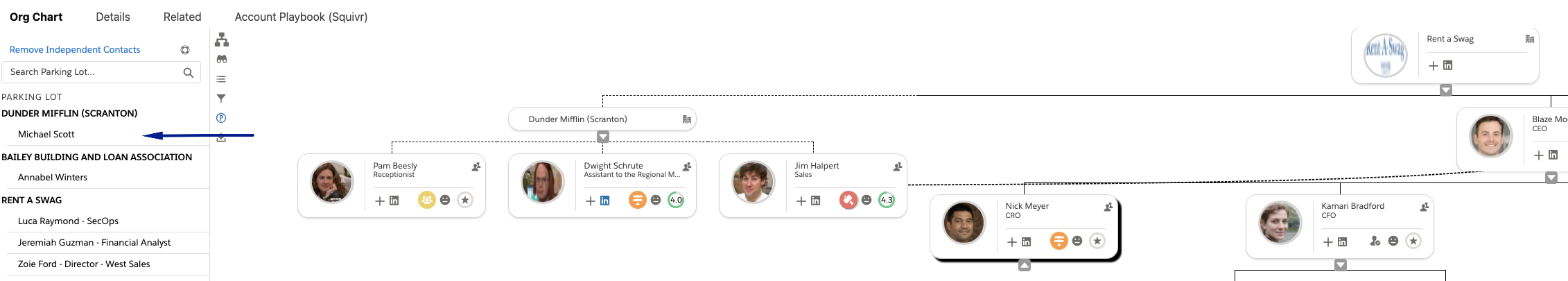Click the list view icon in the toolbar
The width and height of the screenshot is (1568, 281).
[x=221, y=79]
